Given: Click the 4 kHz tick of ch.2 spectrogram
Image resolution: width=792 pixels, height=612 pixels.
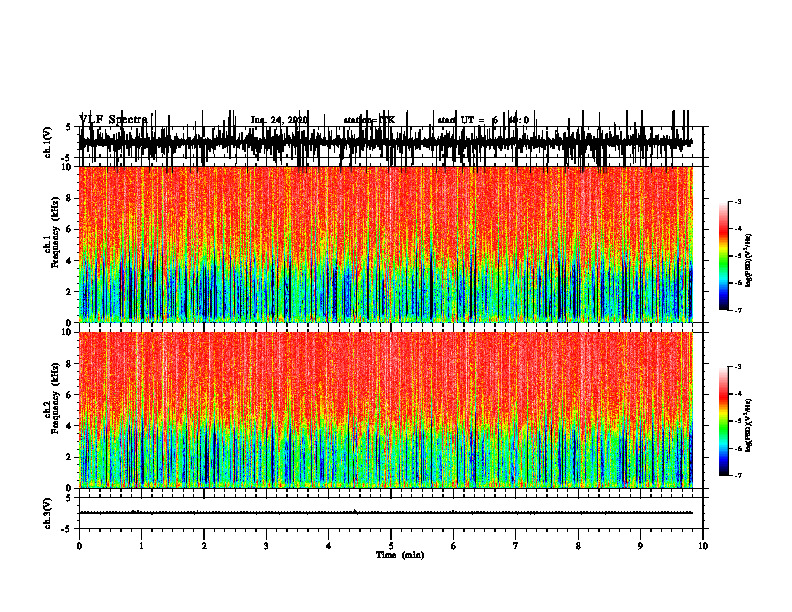Looking at the screenshot, I should tap(70, 426).
